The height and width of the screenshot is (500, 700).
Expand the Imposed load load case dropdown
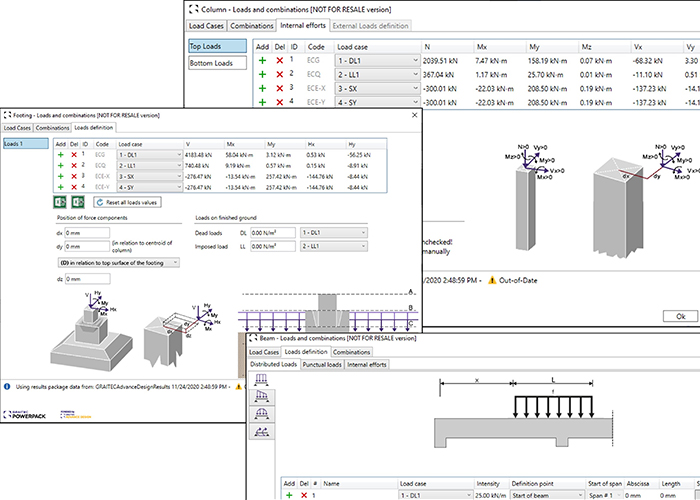point(334,246)
